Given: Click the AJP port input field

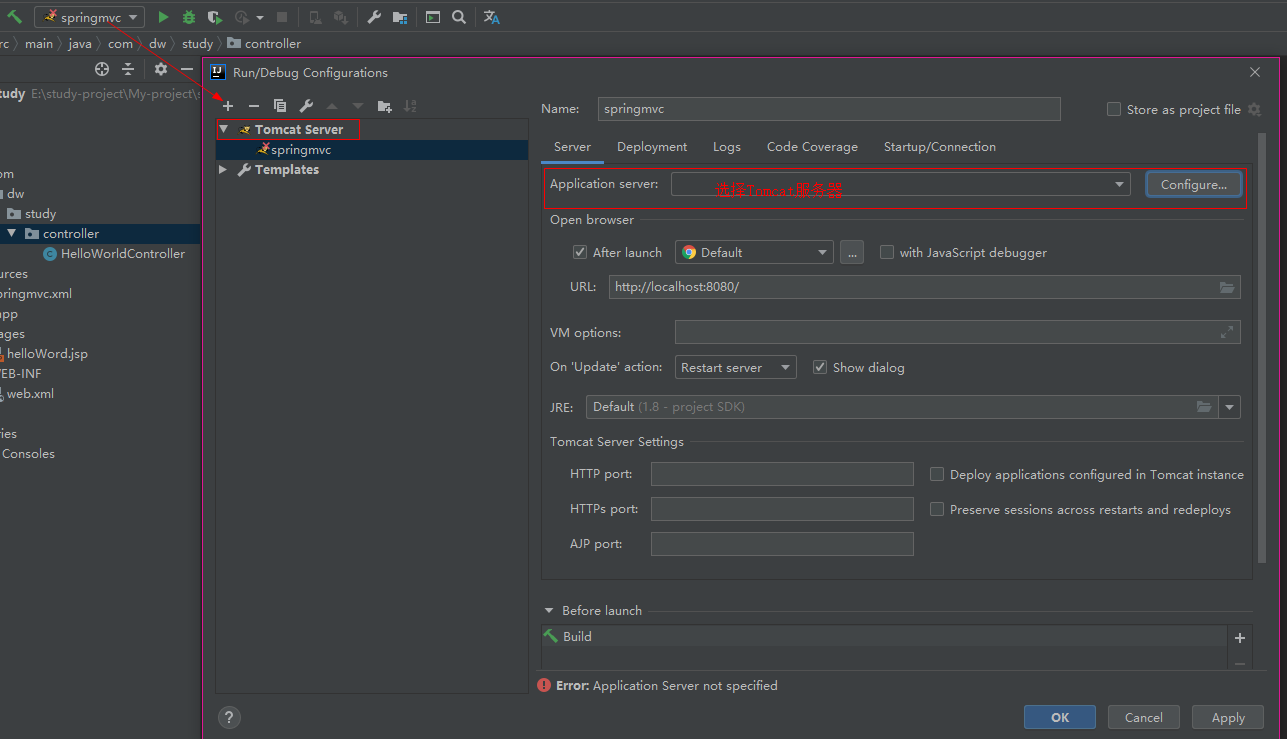Looking at the screenshot, I should pyautogui.click(x=782, y=544).
